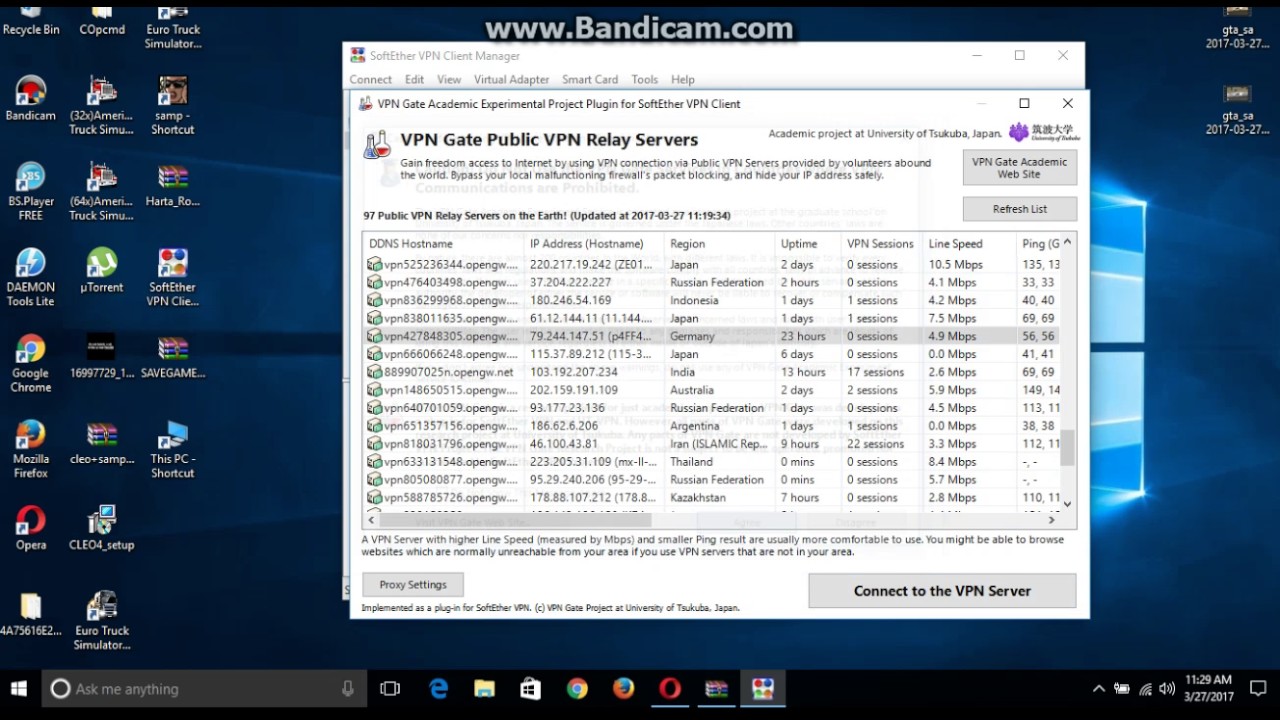The width and height of the screenshot is (1280, 720).
Task: Open the Tools menu
Action: [645, 79]
